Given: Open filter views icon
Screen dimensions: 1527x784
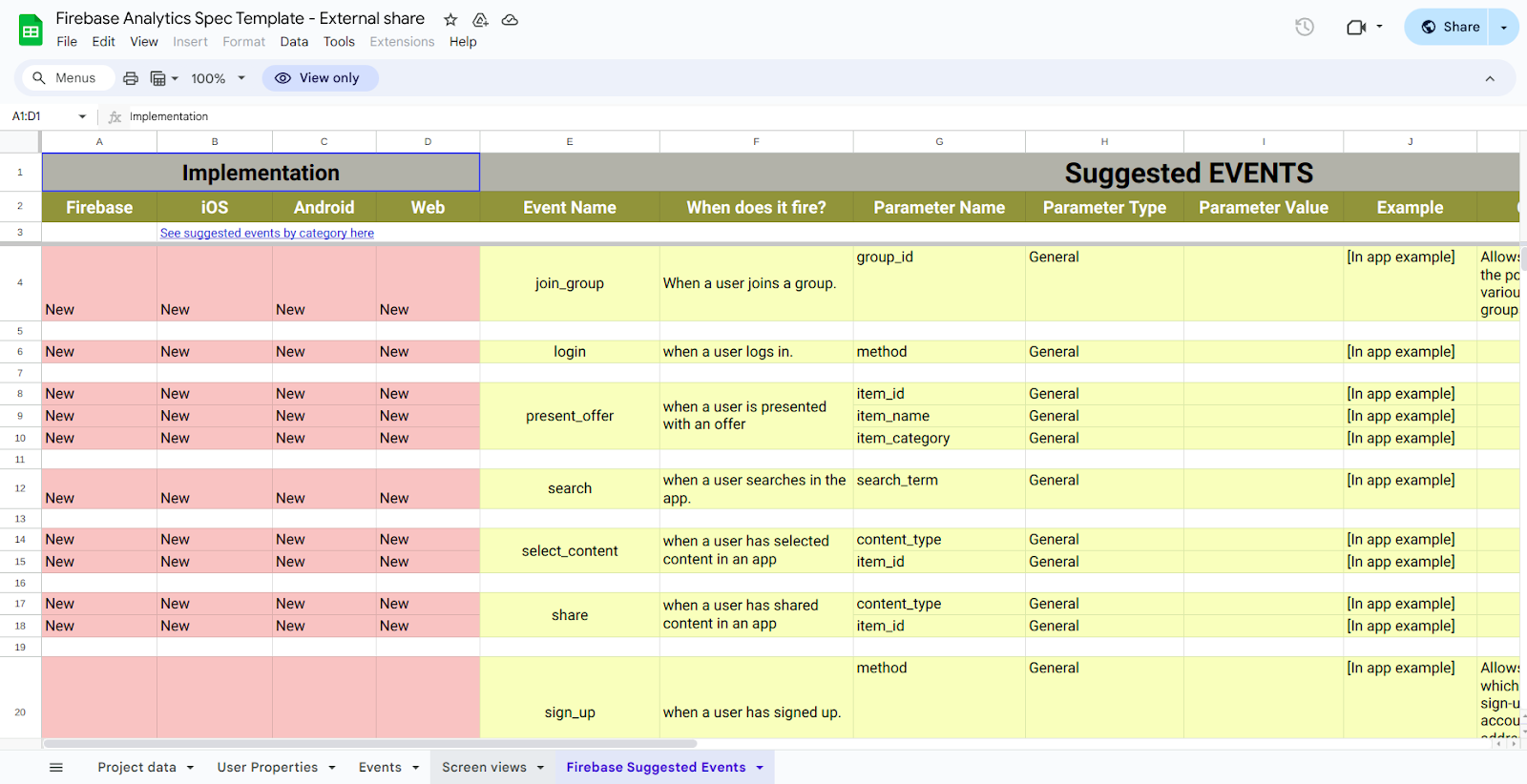Looking at the screenshot, I should click(x=164, y=78).
